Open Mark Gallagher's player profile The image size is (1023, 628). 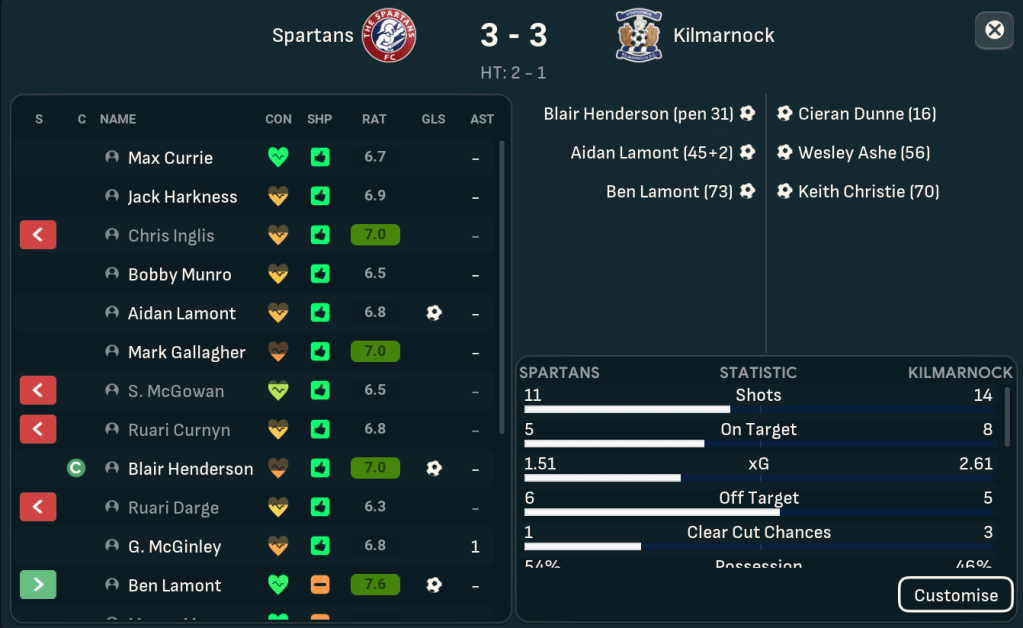(186, 352)
